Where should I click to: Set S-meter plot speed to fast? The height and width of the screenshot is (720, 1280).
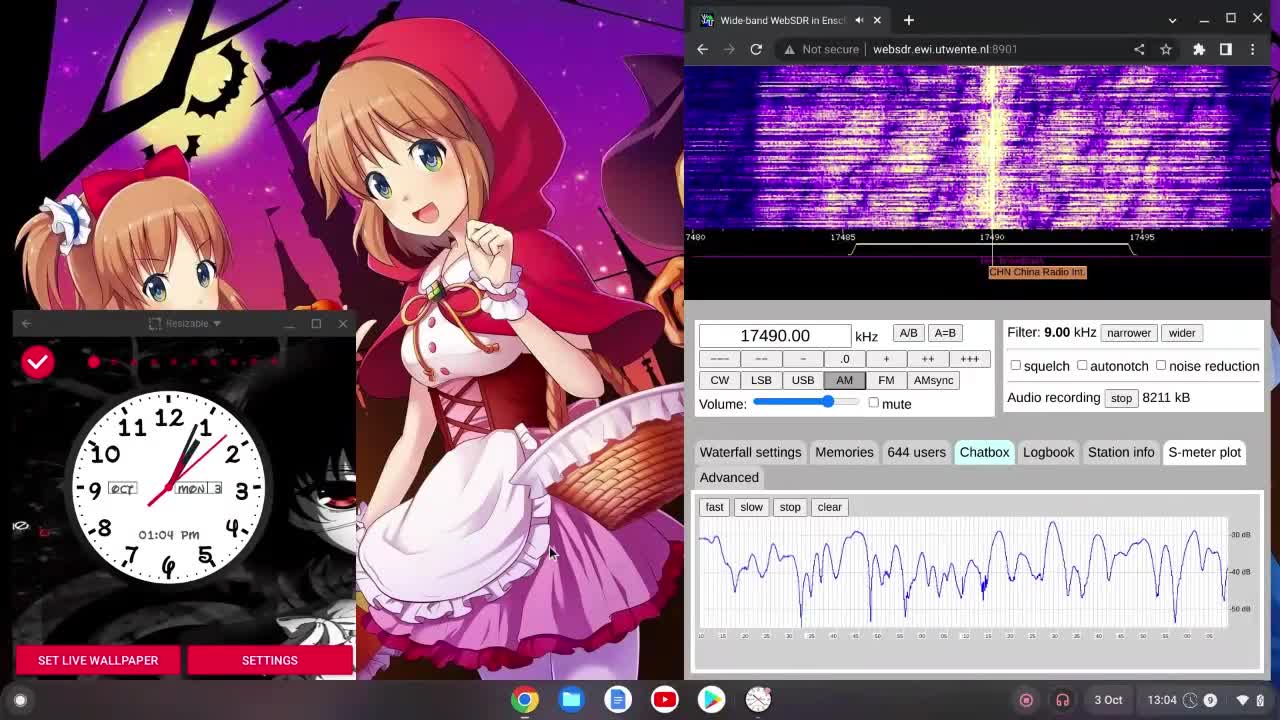(714, 507)
